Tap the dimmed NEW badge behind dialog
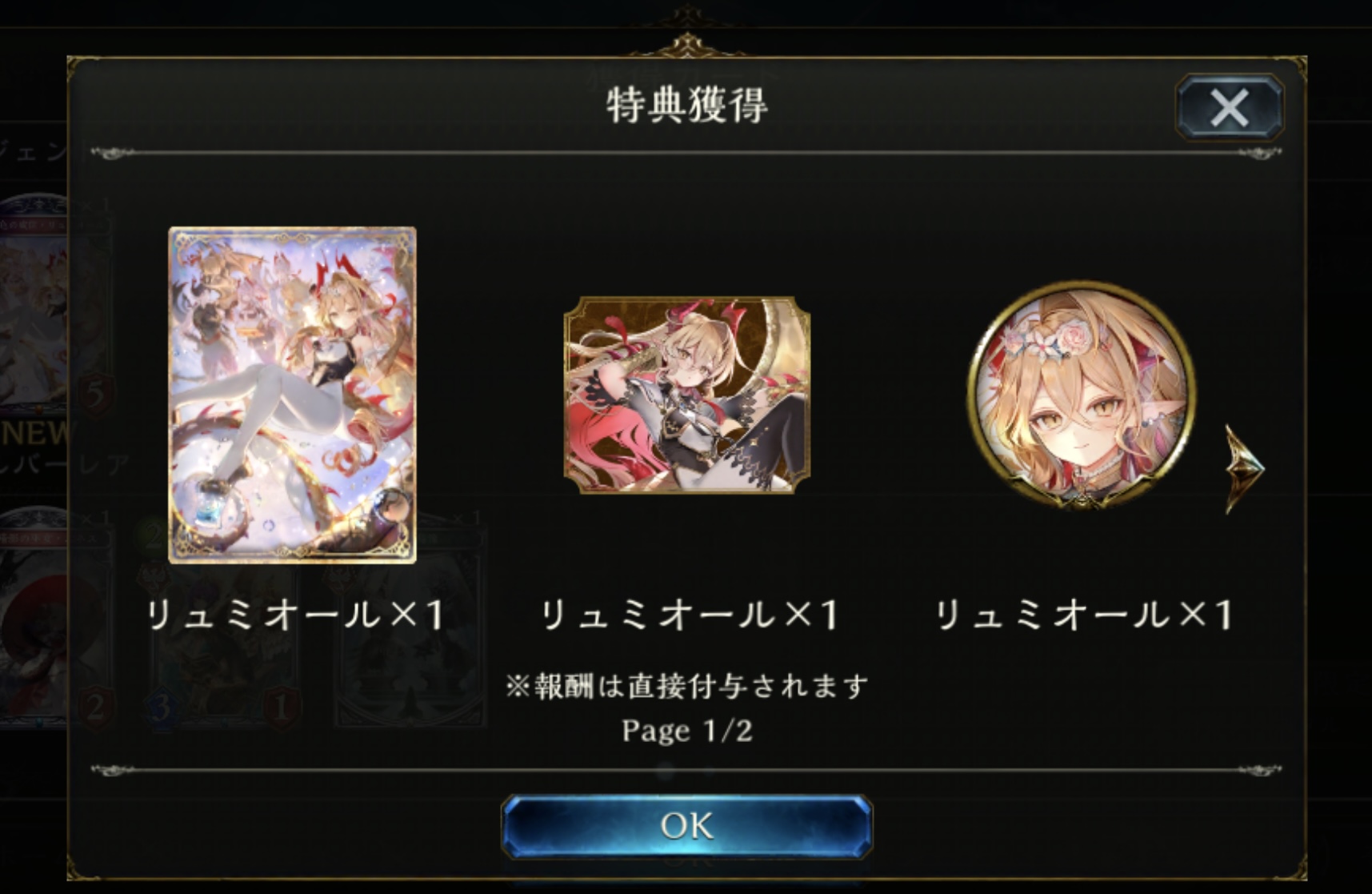1372x894 pixels. [x=34, y=433]
